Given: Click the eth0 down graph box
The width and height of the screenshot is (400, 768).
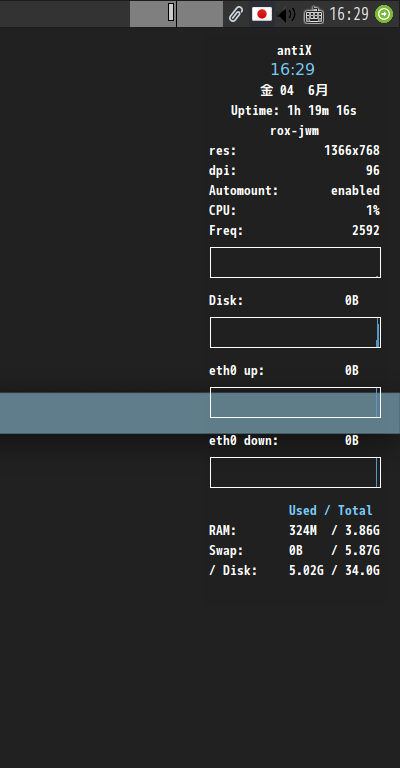Looking at the screenshot, I should [x=295, y=473].
